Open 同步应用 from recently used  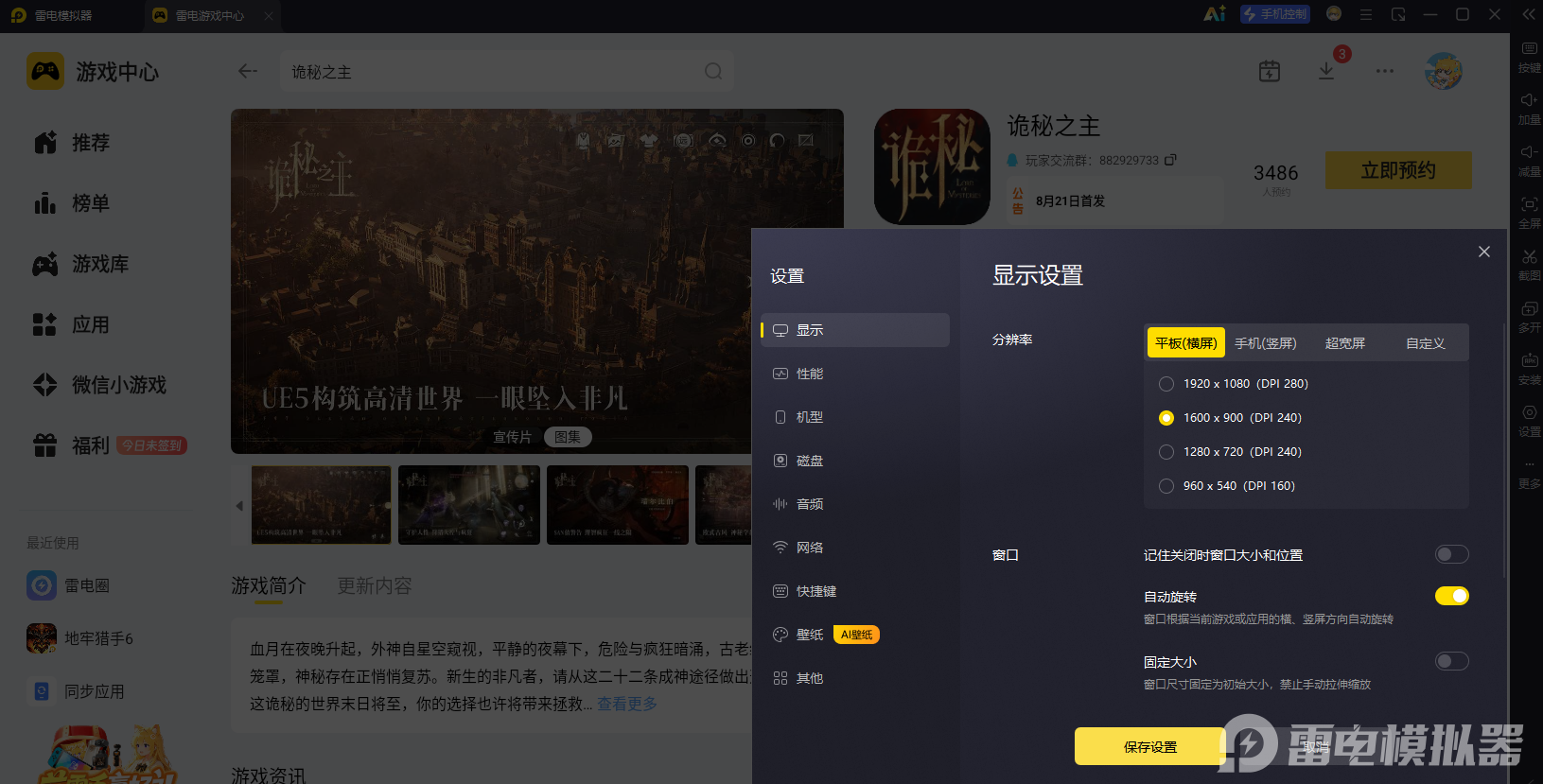76,691
